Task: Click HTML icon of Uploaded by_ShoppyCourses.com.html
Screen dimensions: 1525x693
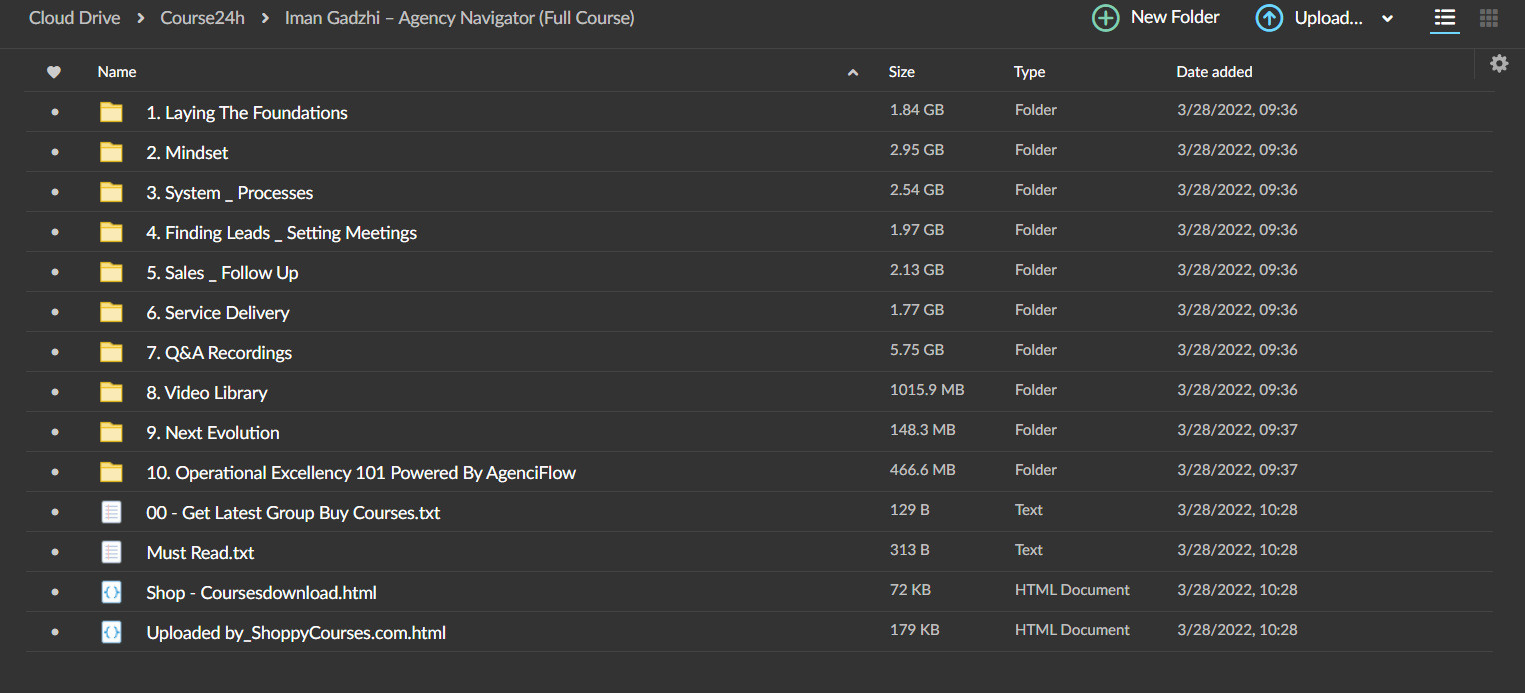Action: point(111,632)
